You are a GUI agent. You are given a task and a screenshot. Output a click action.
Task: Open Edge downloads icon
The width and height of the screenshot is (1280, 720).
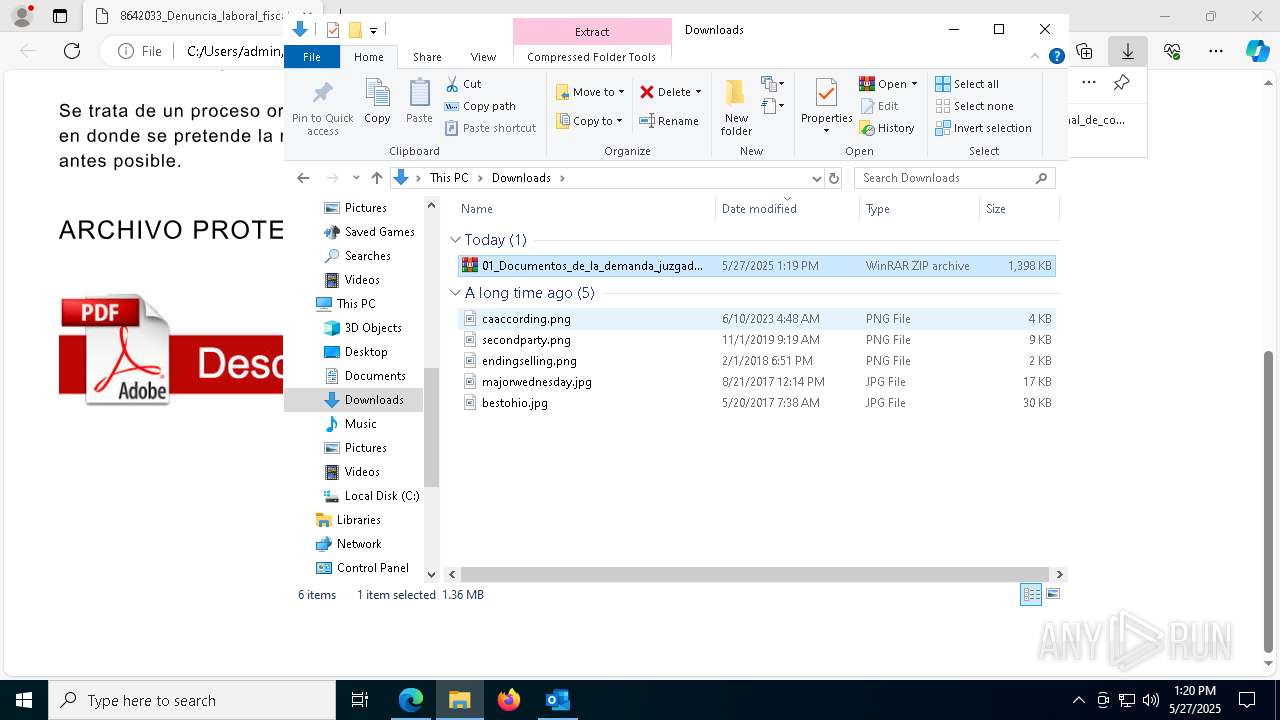[x=1128, y=51]
